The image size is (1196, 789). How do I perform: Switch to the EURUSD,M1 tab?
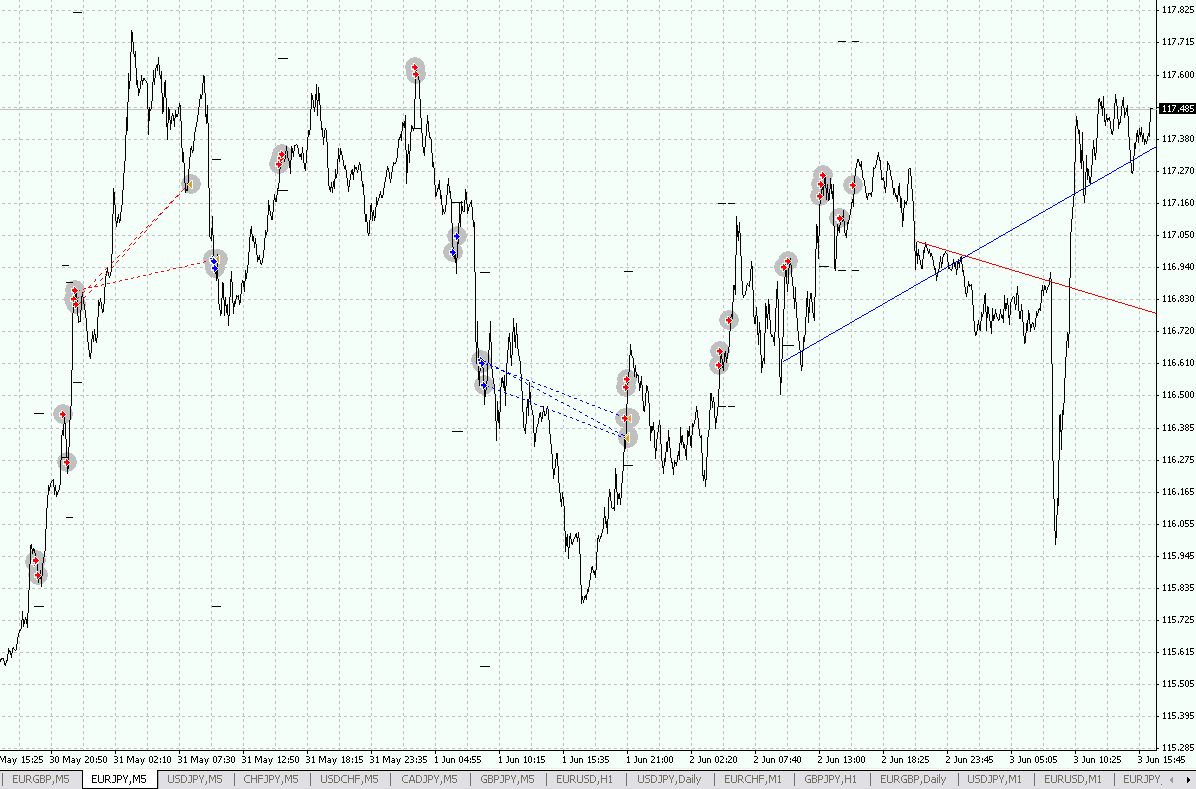tap(1072, 779)
